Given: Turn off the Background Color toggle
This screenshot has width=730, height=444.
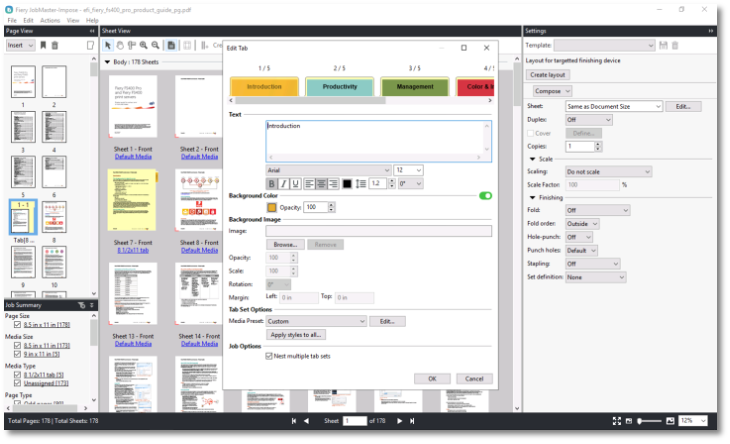Looking at the screenshot, I should pos(485,196).
